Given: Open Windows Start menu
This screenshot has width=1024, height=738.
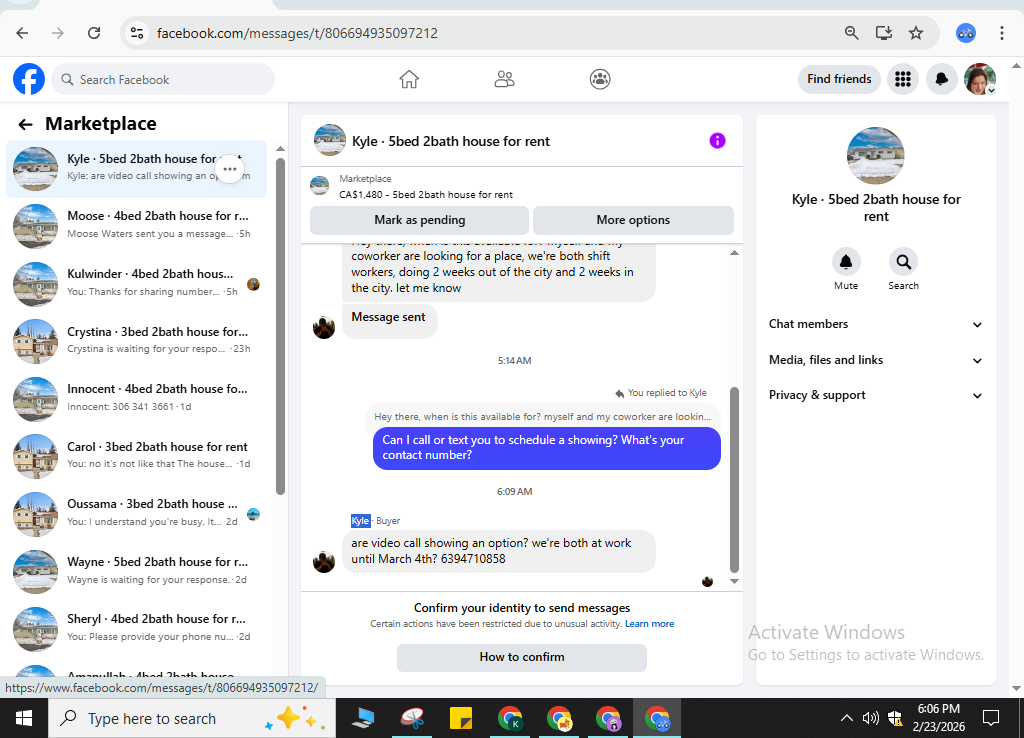Looking at the screenshot, I should click(x=24, y=718).
